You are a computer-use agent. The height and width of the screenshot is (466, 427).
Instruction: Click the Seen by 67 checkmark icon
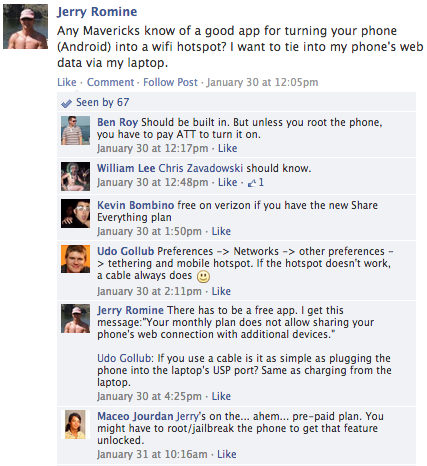[x=66, y=104]
